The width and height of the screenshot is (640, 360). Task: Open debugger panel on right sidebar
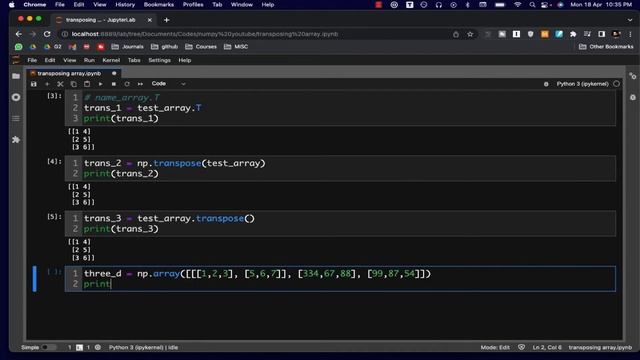pyautogui.click(x=632, y=98)
